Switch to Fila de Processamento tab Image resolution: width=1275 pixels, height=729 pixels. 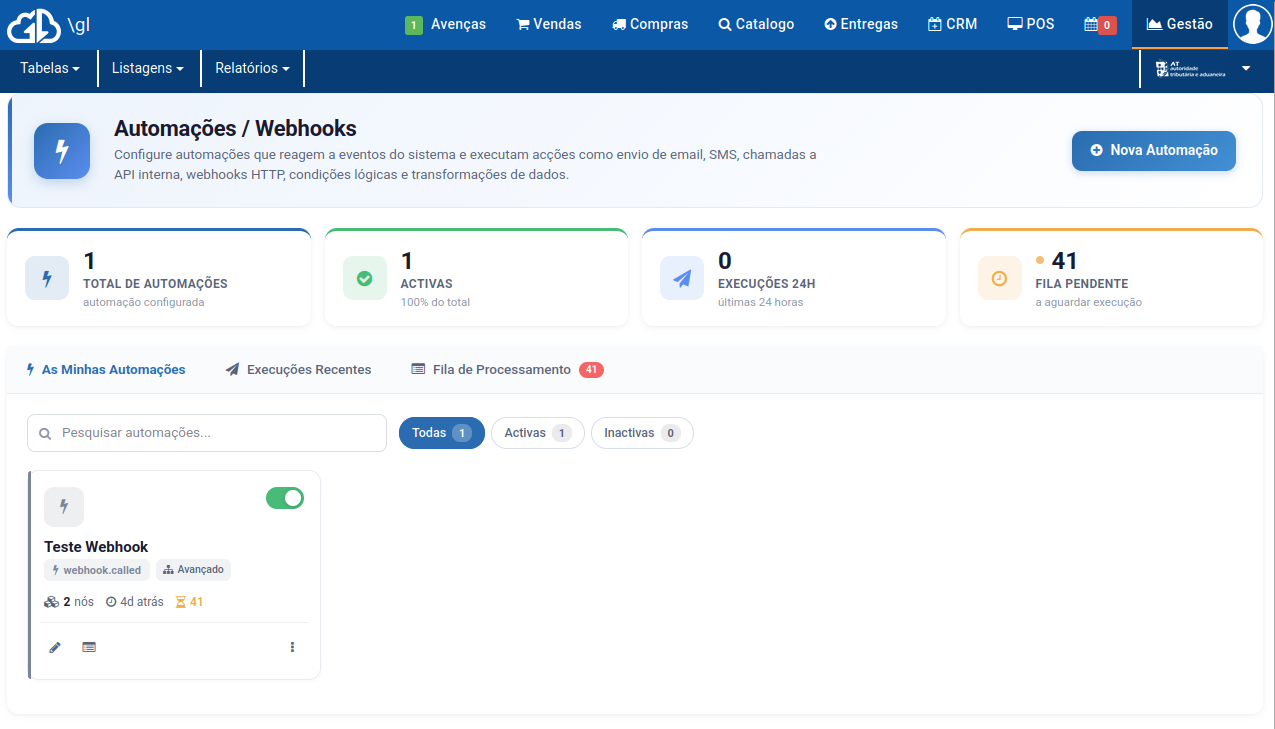pos(508,369)
